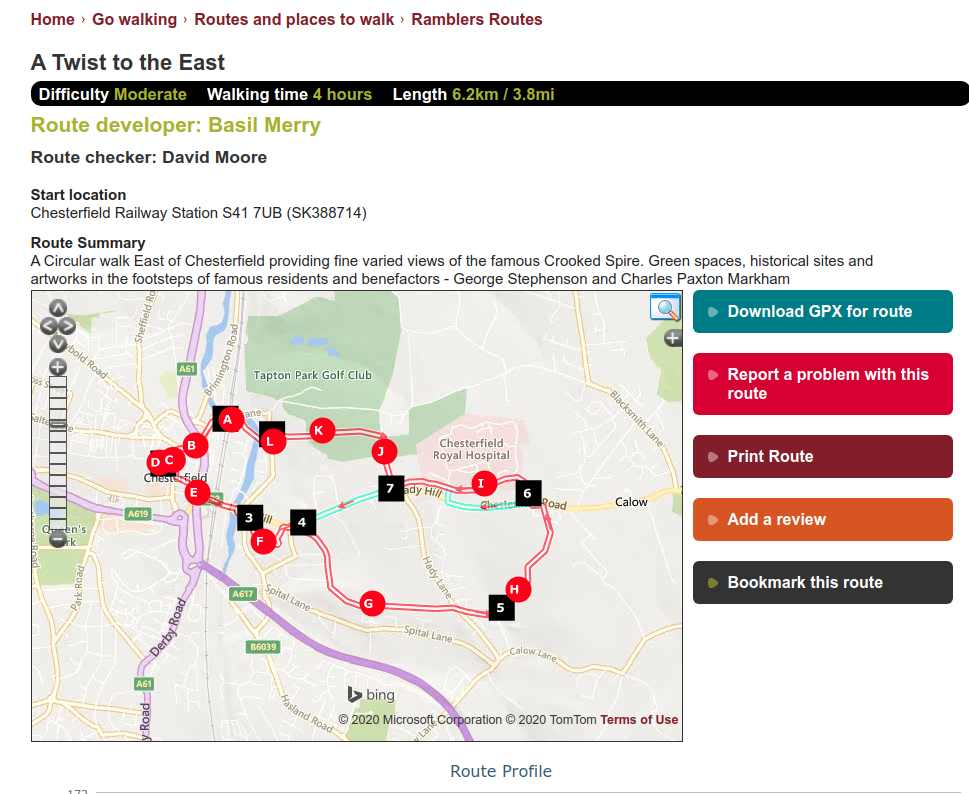Screen dimensions: 969x794
Task: Pan the map up with the arrow
Action: click(58, 308)
